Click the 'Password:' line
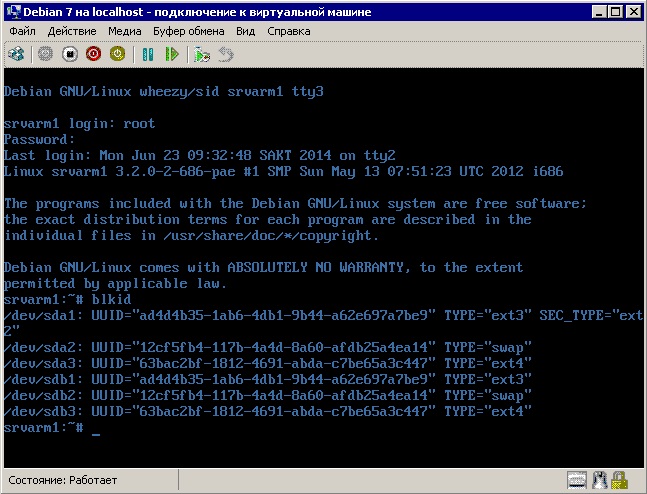This screenshot has height=494, width=647. click(x=40, y=139)
